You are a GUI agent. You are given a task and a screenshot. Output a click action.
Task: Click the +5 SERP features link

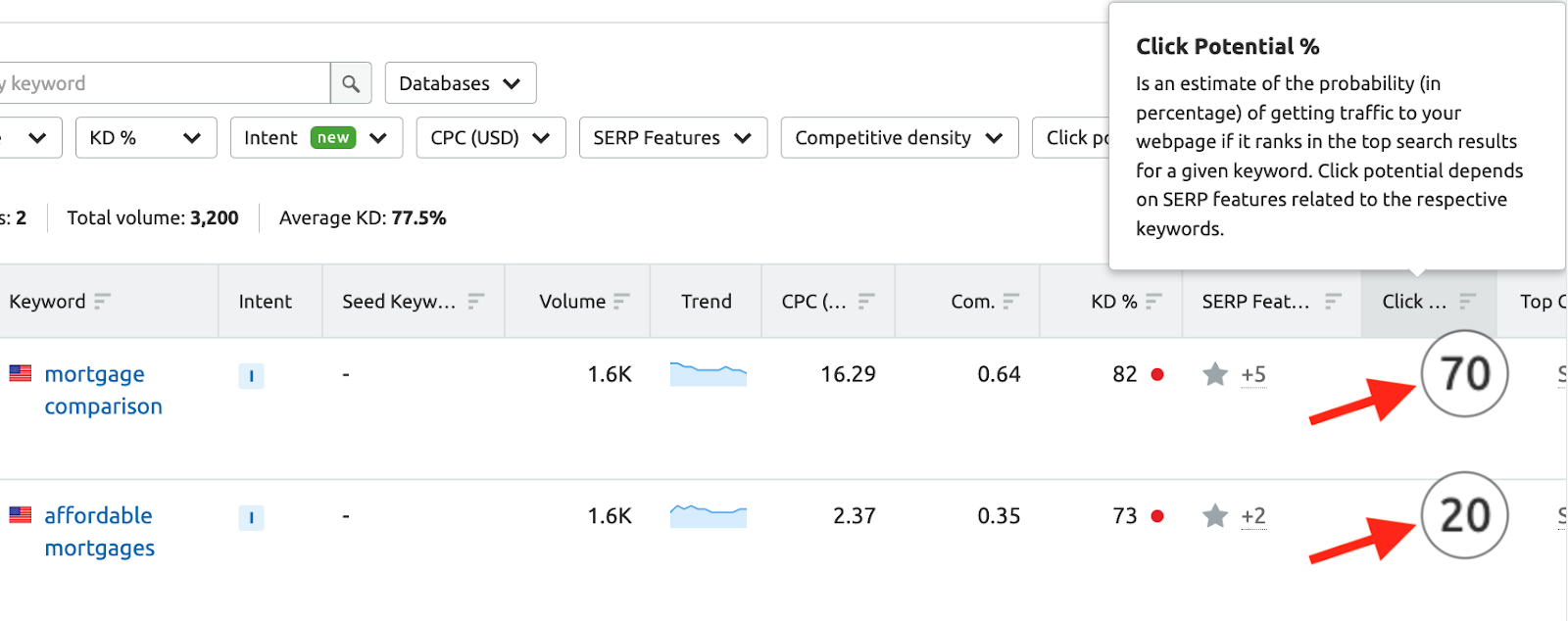click(x=1254, y=374)
